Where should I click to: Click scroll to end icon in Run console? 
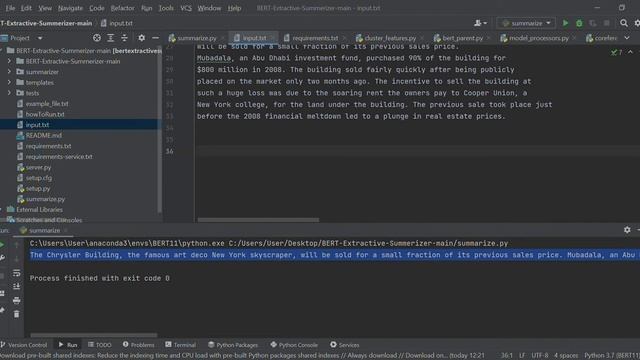[16, 287]
